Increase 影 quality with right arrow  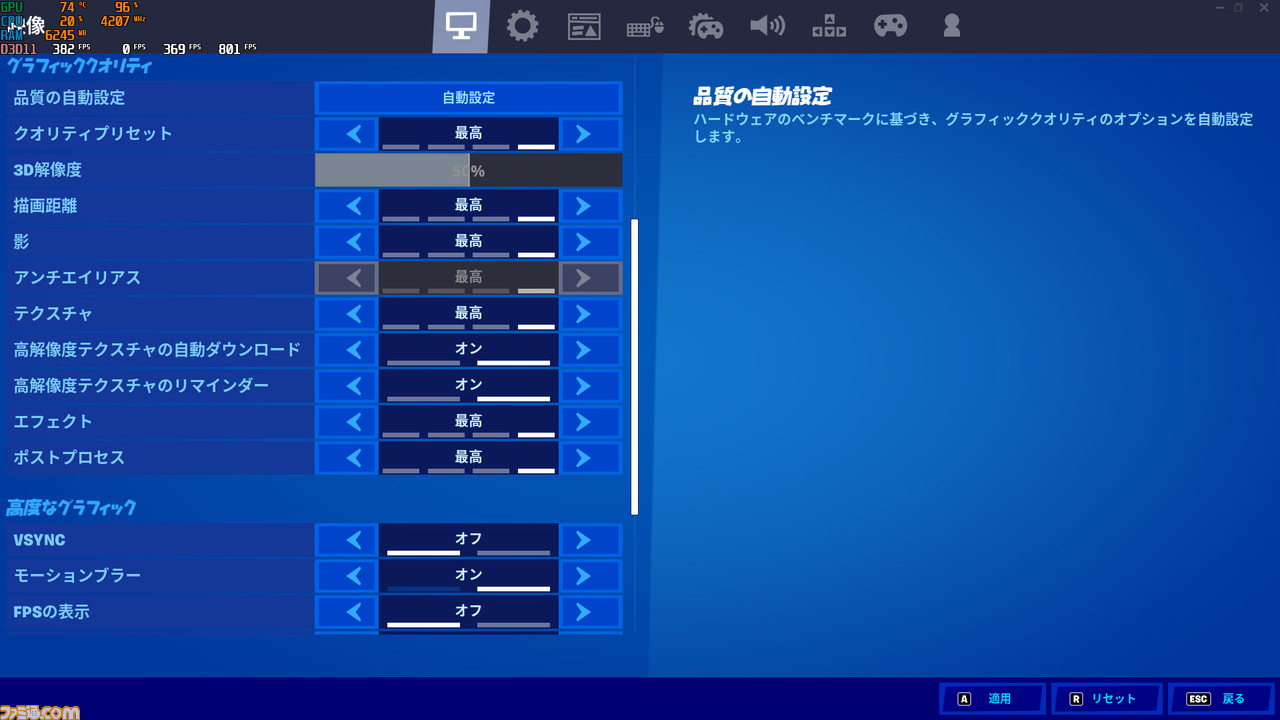[x=590, y=242]
